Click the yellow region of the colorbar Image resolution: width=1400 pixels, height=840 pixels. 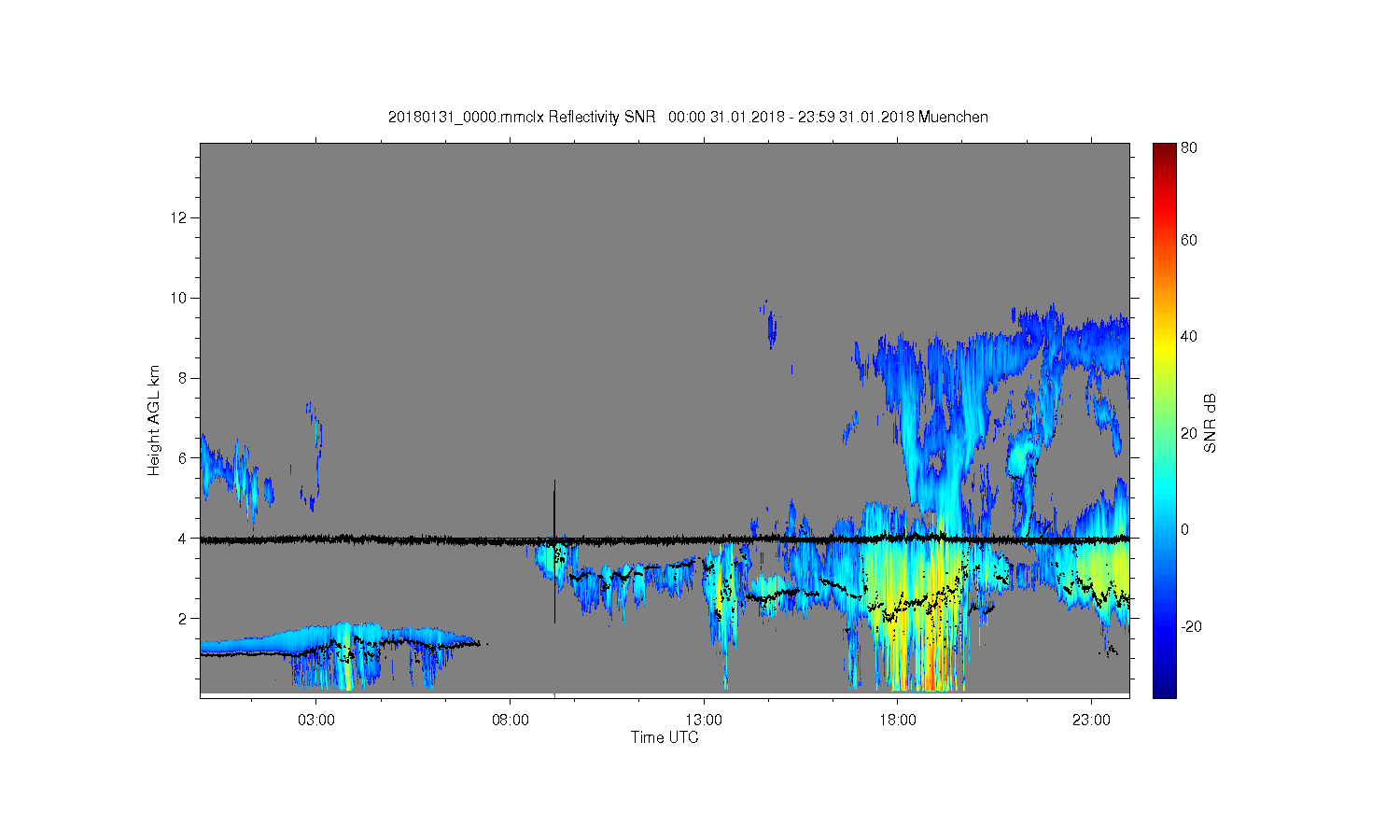pyautogui.click(x=1164, y=347)
